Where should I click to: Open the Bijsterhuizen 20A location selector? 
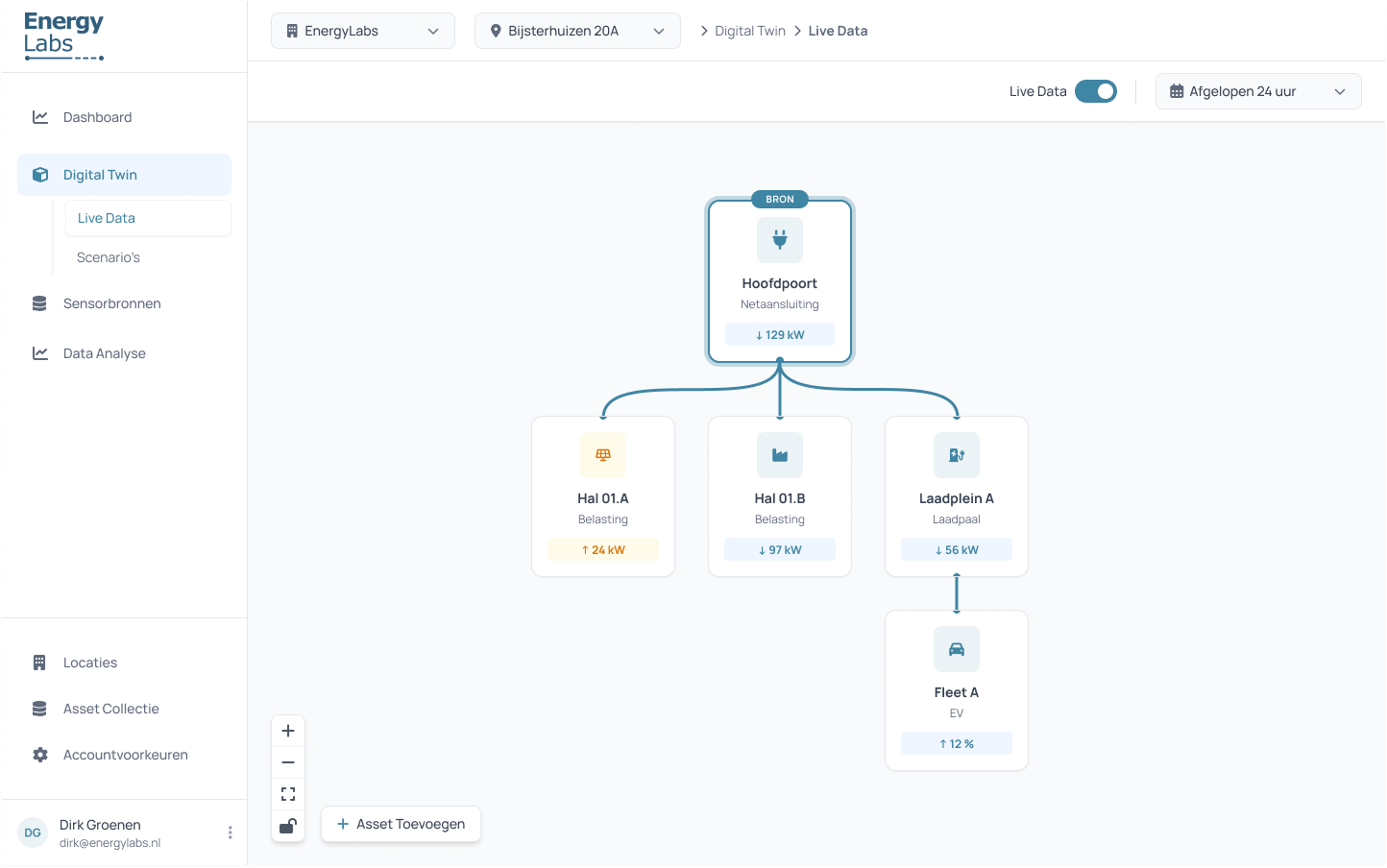point(577,31)
